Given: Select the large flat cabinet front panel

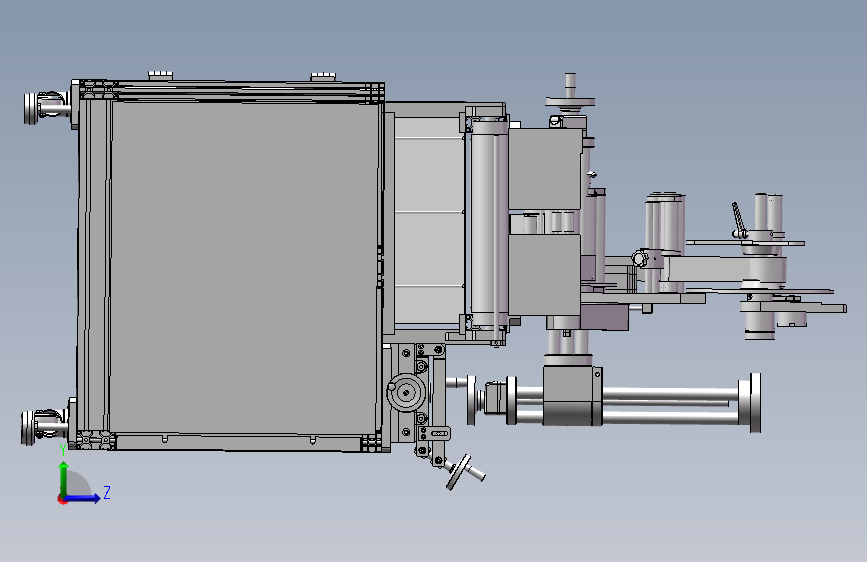Looking at the screenshot, I should pos(243,267).
